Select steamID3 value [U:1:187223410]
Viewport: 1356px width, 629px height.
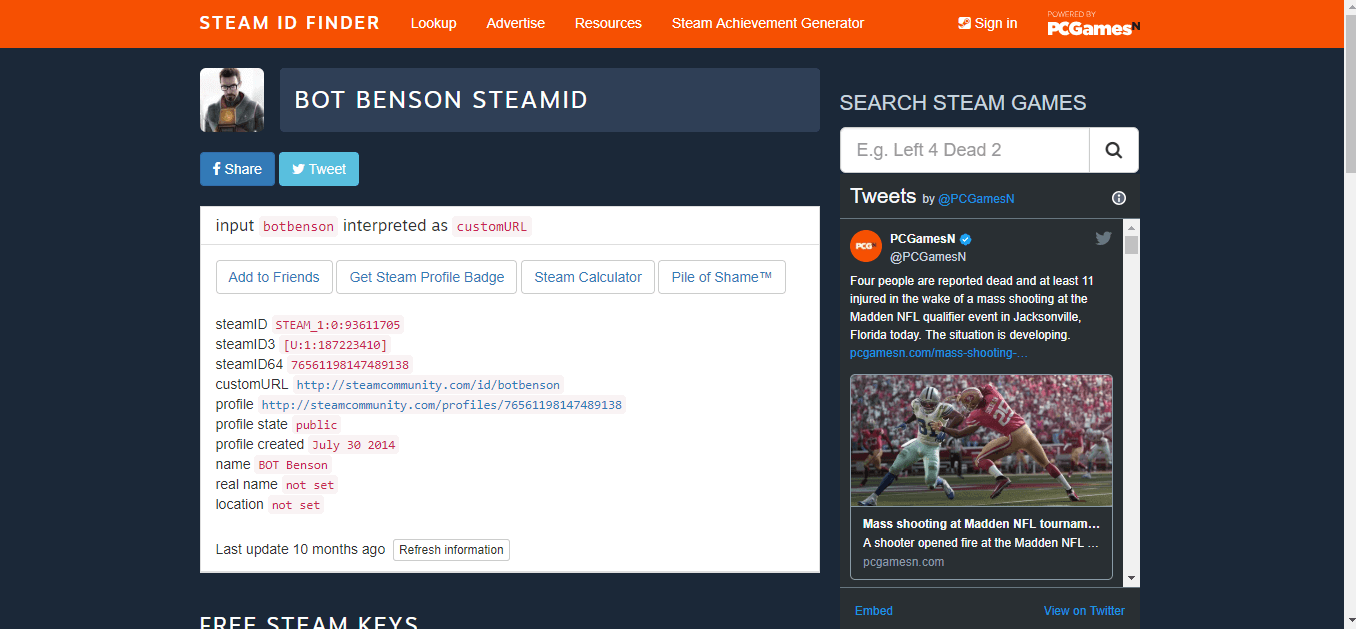(x=335, y=345)
